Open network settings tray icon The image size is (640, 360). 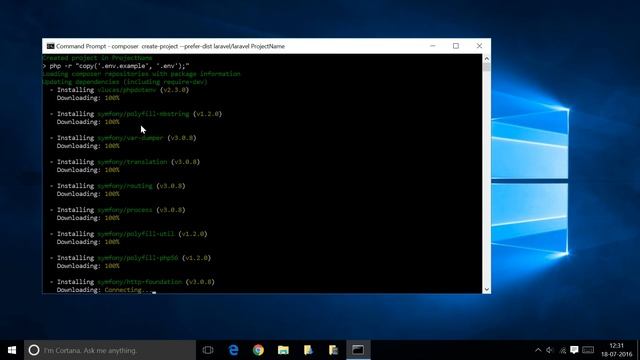point(562,350)
